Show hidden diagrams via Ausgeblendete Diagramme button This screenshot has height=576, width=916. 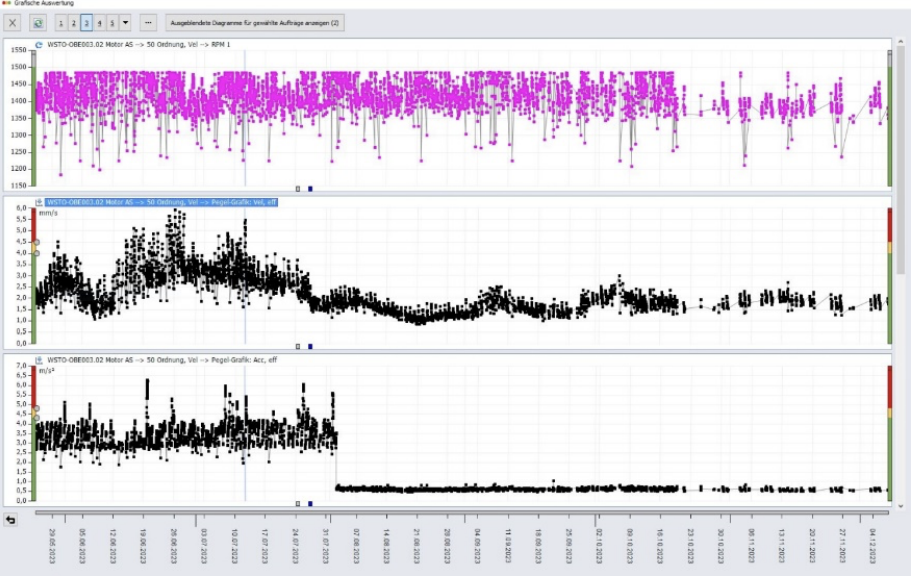tap(256, 22)
